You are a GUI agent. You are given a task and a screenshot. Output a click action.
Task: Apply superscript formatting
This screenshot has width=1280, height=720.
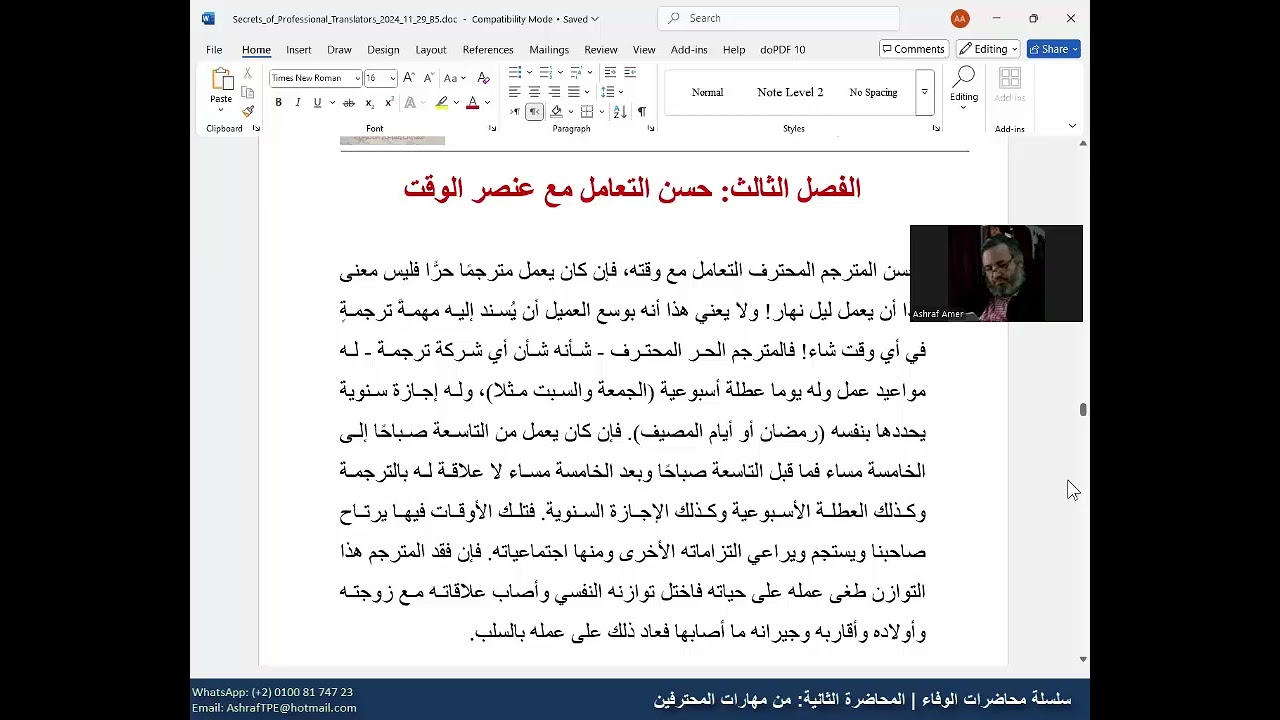click(x=389, y=103)
